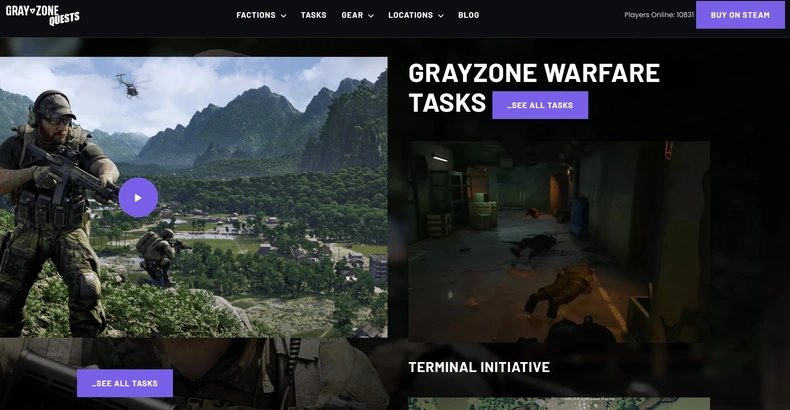This screenshot has width=790, height=410.
Task: Click the Gray Zone Quests logo
Action: 42,15
